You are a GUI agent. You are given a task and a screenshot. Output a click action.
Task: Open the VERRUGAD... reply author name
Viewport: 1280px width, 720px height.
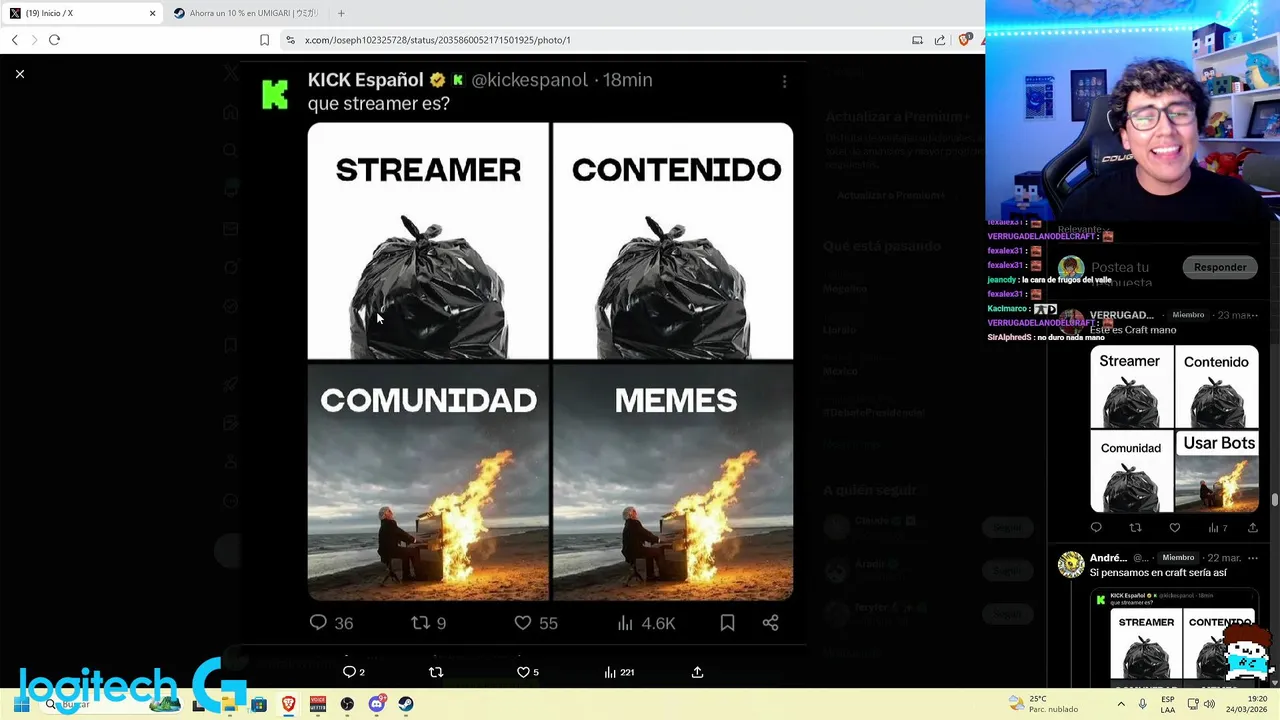click(1121, 315)
